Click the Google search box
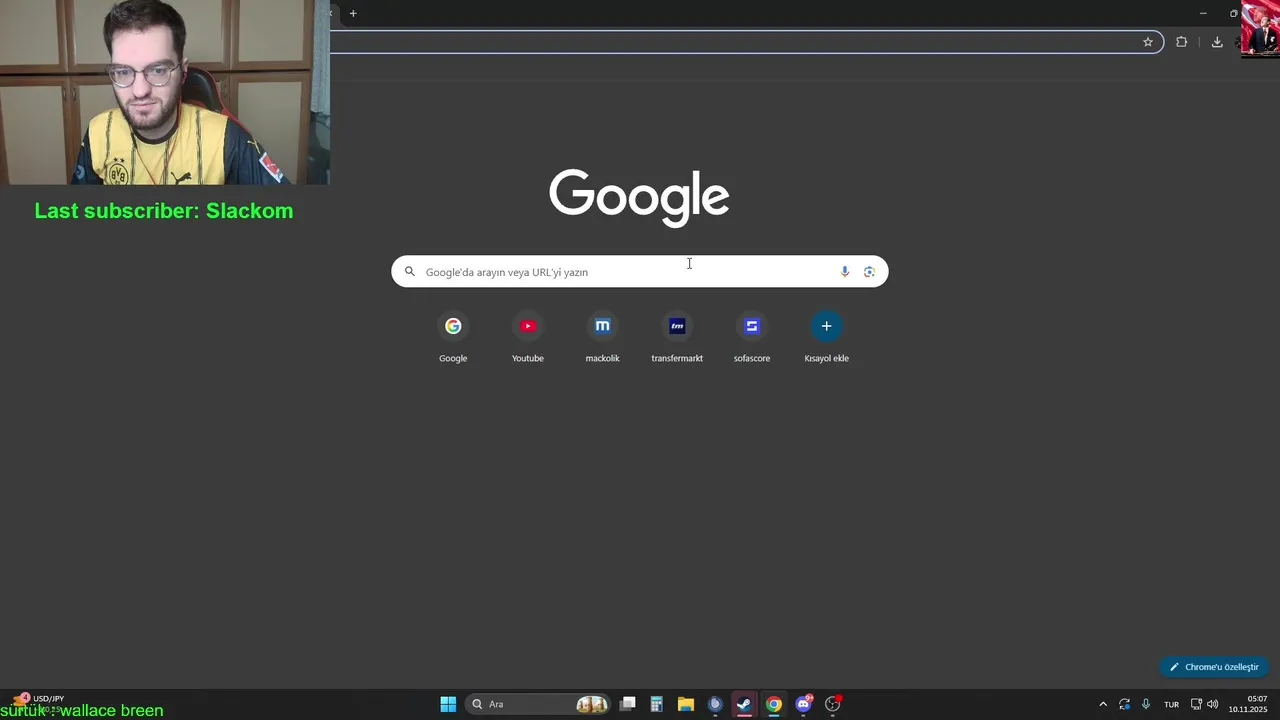The image size is (1280, 720). tap(639, 272)
